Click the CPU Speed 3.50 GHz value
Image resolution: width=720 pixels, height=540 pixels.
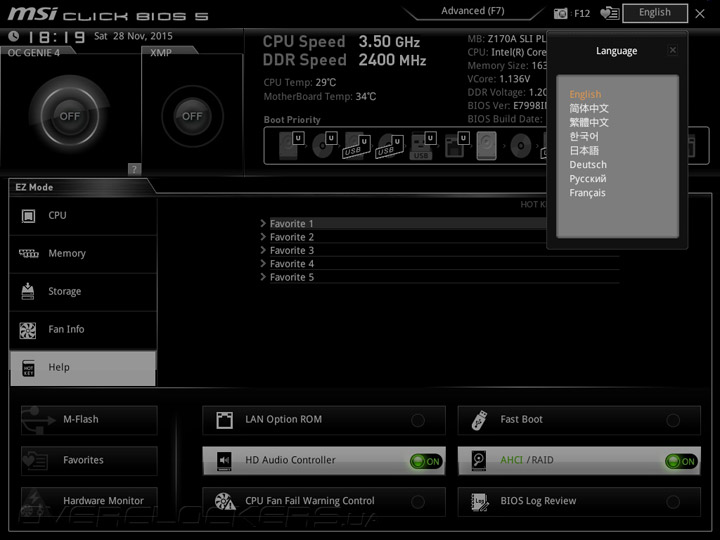click(x=389, y=41)
